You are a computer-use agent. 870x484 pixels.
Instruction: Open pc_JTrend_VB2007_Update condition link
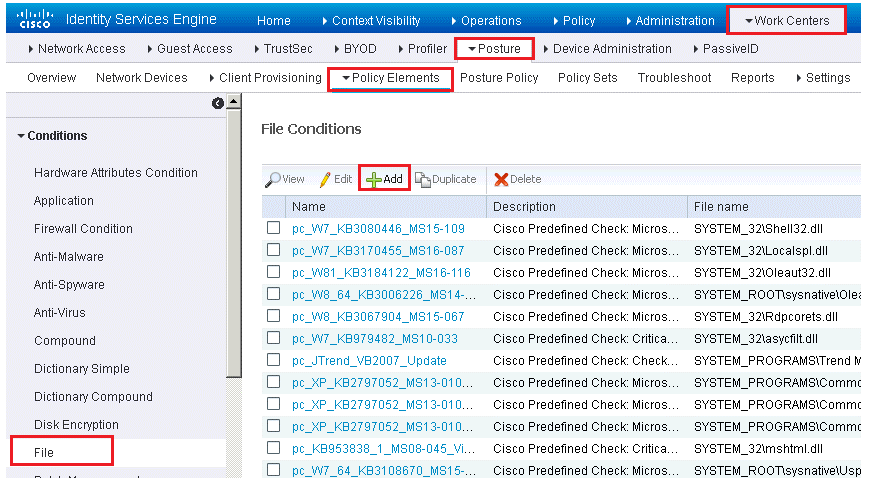(369, 361)
